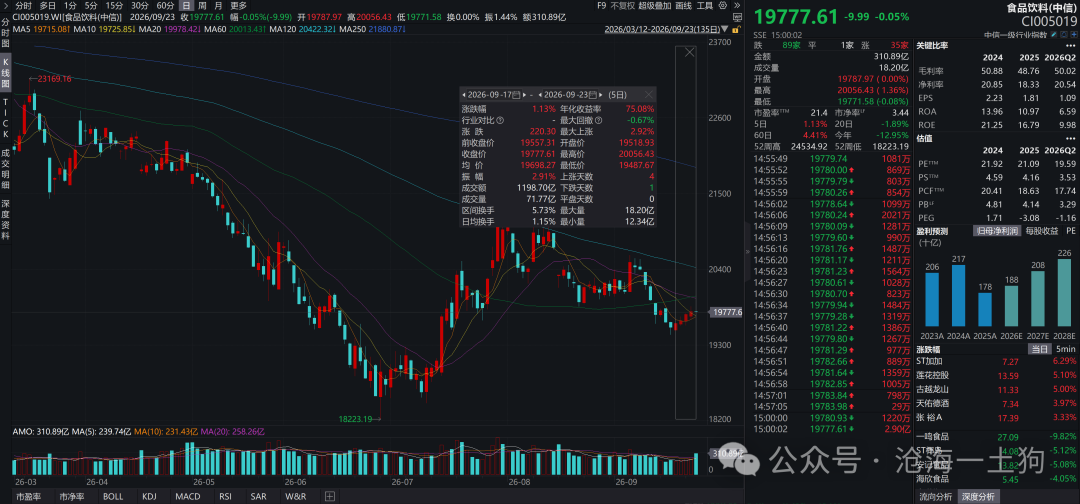The height and width of the screenshot is (504, 1080).
Task: Open 超级叠加 overlay option
Action: 655,6
